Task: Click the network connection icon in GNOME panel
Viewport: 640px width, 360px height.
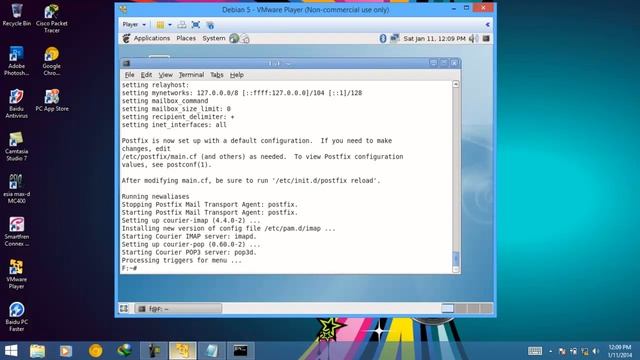Action: [x=394, y=38]
